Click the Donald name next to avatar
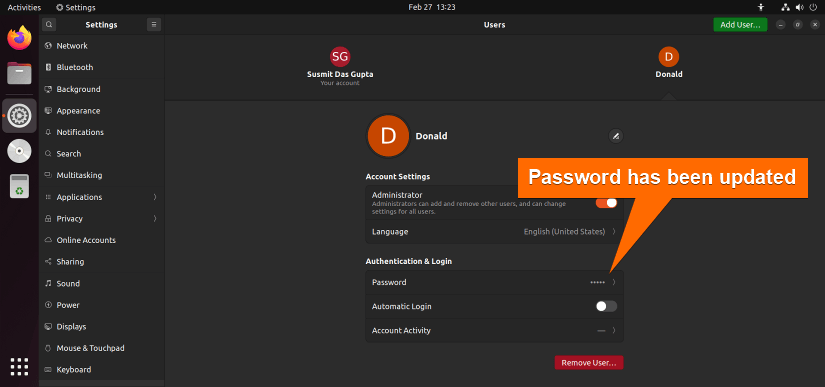 click(431, 136)
